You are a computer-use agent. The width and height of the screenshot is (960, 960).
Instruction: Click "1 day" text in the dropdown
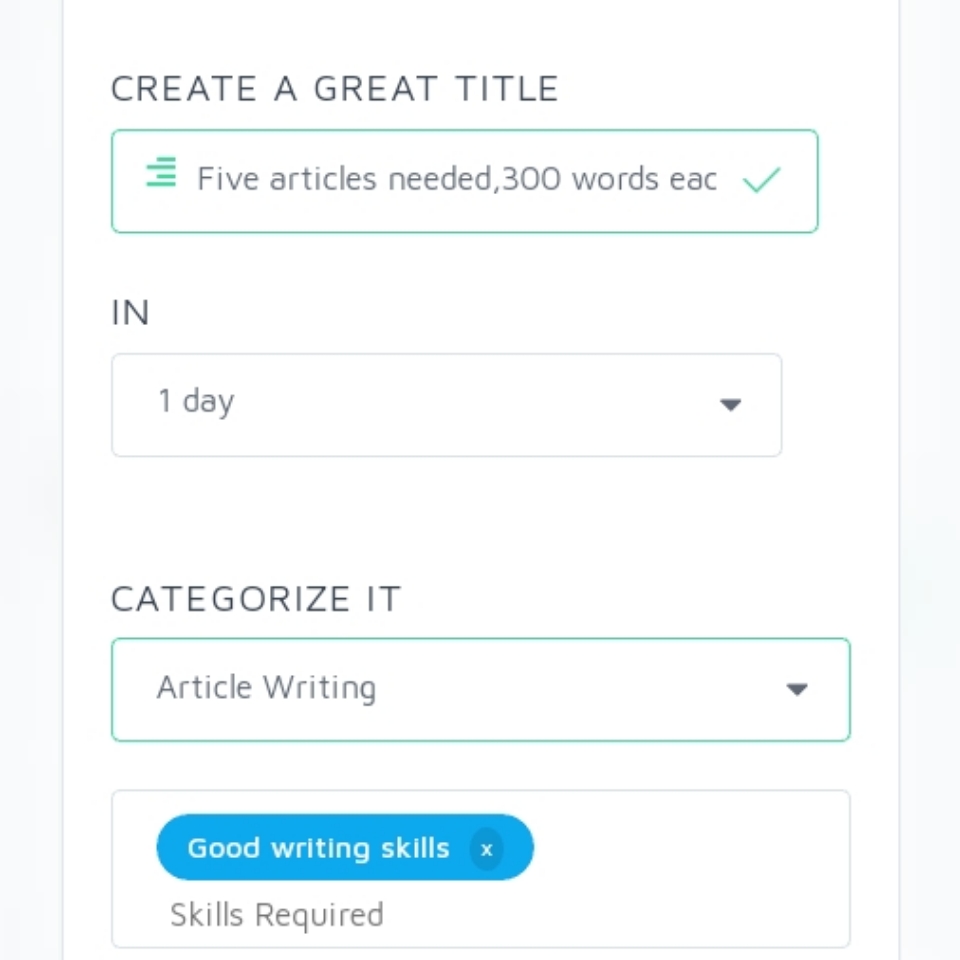(196, 402)
